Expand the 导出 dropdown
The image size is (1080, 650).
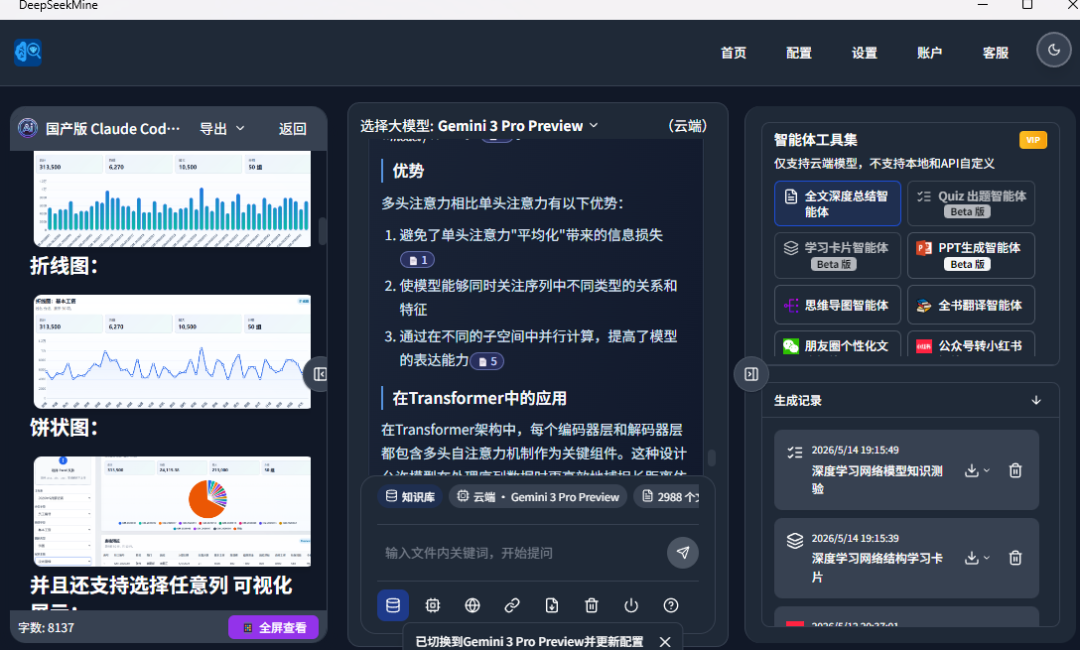click(x=222, y=129)
